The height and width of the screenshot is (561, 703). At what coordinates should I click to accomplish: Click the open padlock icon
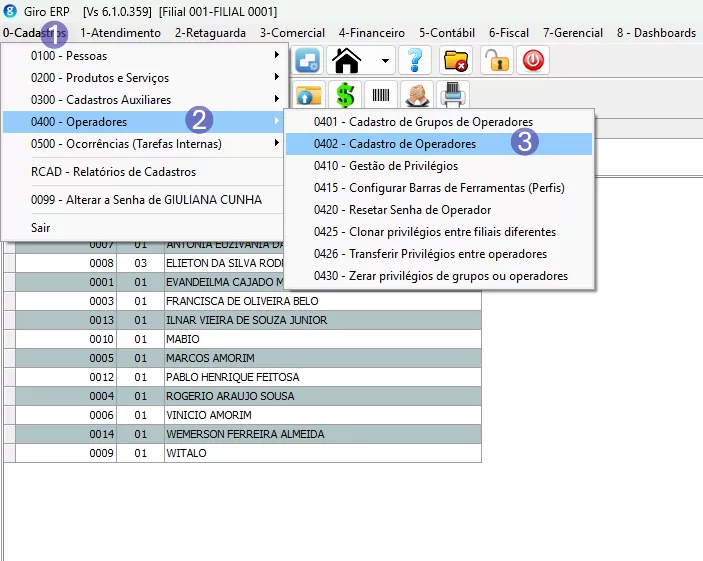pos(496,61)
